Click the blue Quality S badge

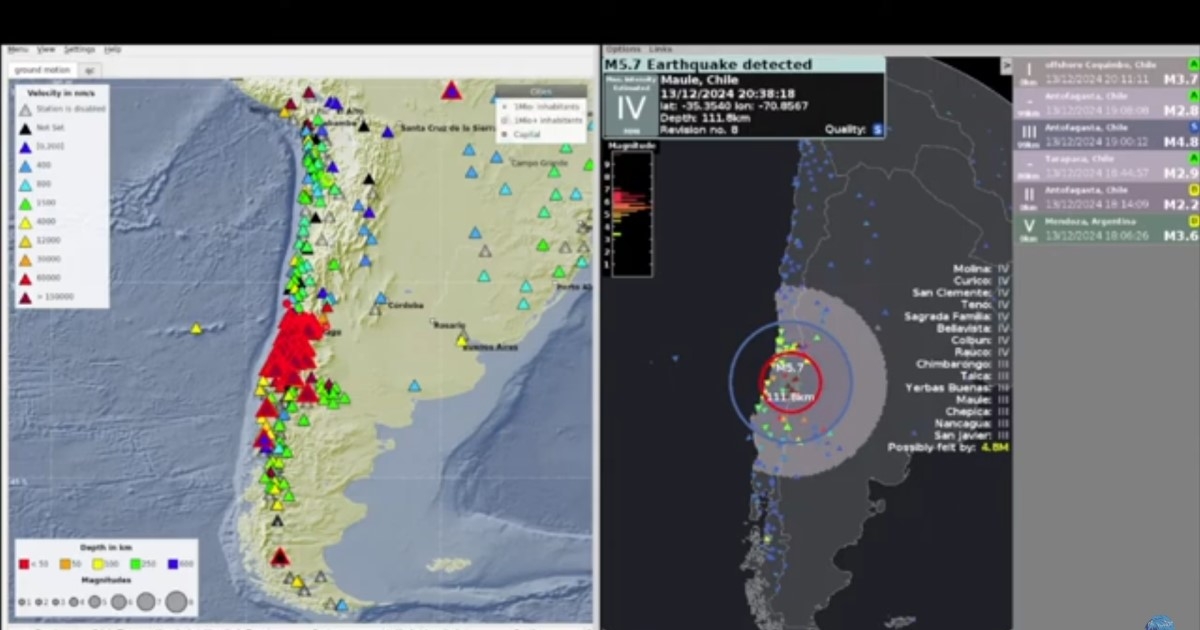[877, 129]
